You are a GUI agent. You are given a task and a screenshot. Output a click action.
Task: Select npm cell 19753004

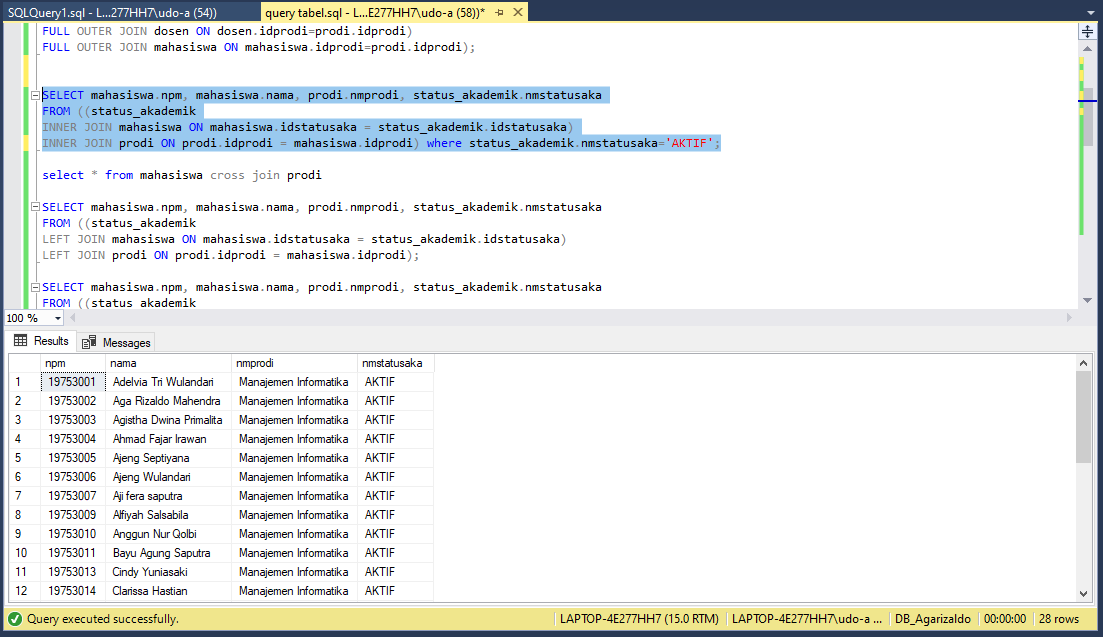point(73,439)
